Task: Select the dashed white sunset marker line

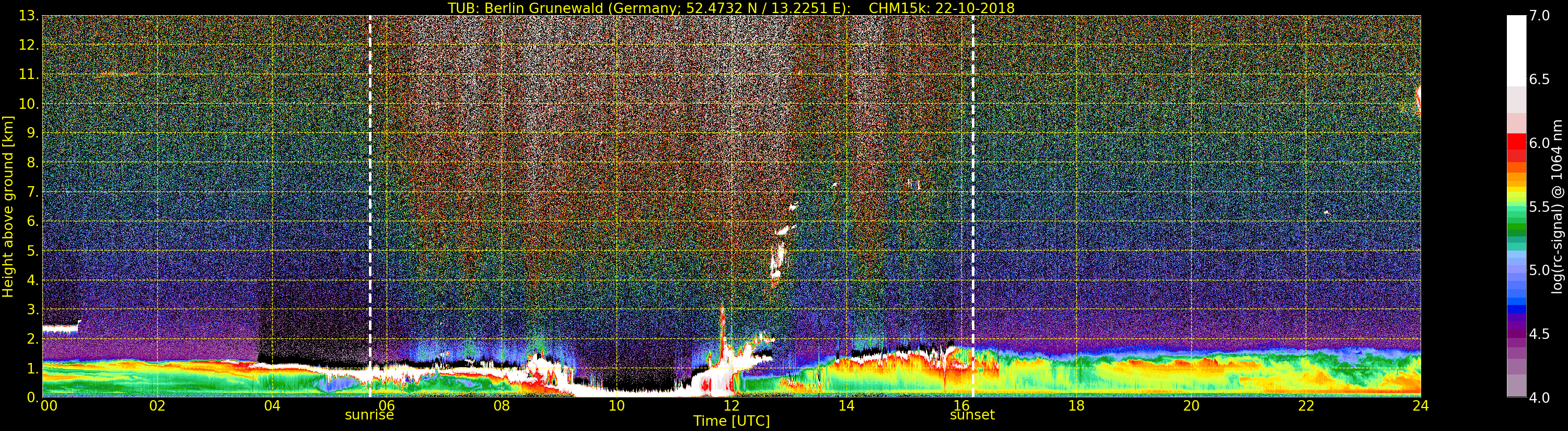Action: [x=973, y=206]
